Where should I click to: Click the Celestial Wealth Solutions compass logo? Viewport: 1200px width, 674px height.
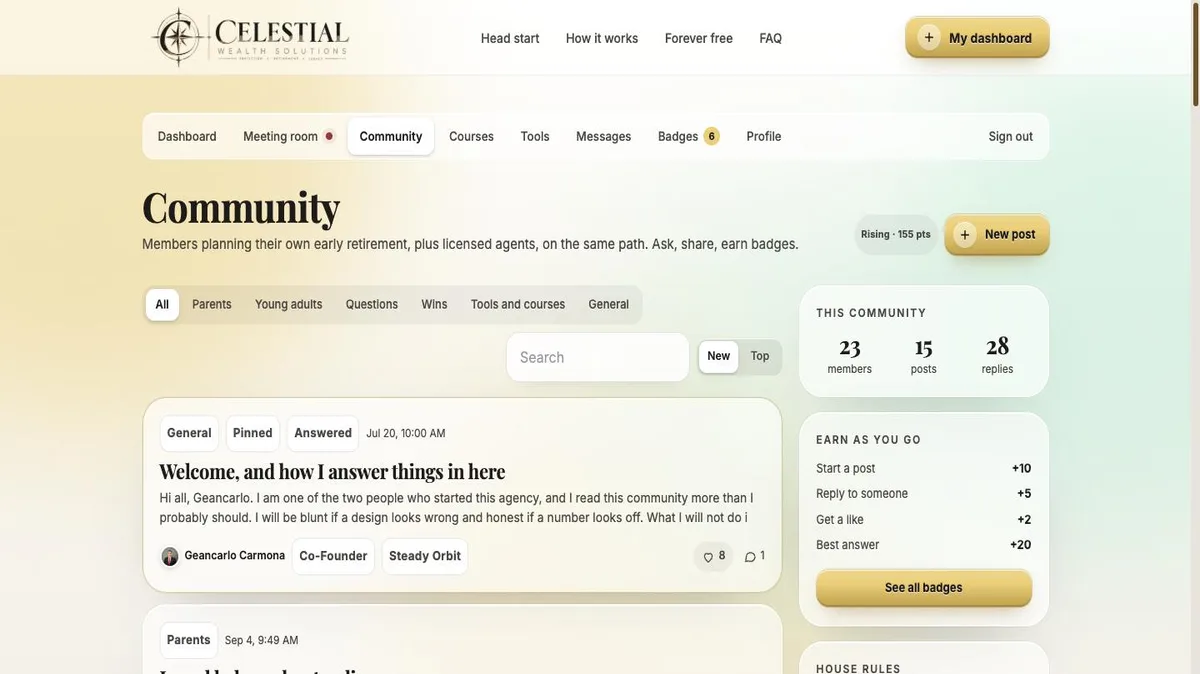pyautogui.click(x=251, y=37)
